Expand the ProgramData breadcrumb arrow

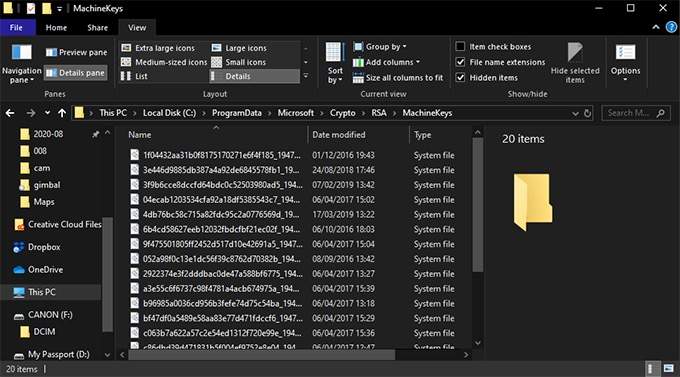(269, 113)
